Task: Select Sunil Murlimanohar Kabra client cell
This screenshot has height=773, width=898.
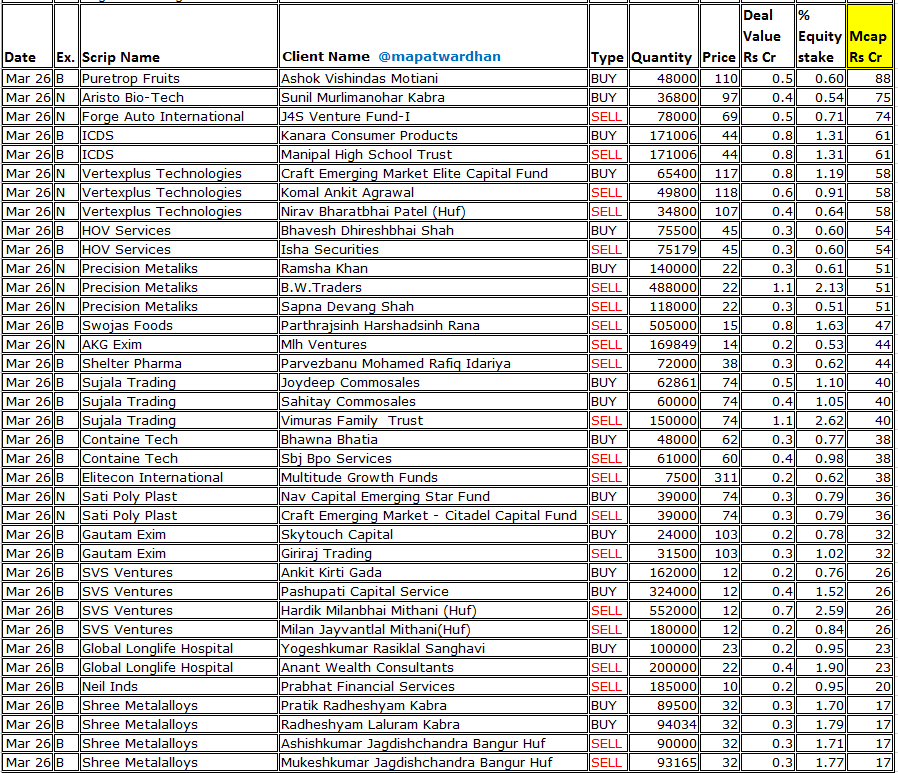Action: tap(433, 97)
